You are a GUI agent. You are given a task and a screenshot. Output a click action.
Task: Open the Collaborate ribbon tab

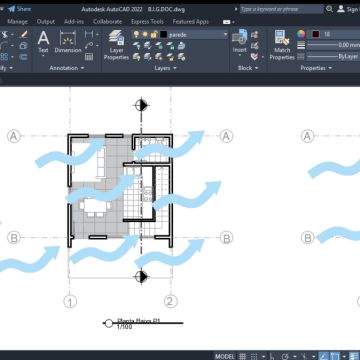(107, 22)
